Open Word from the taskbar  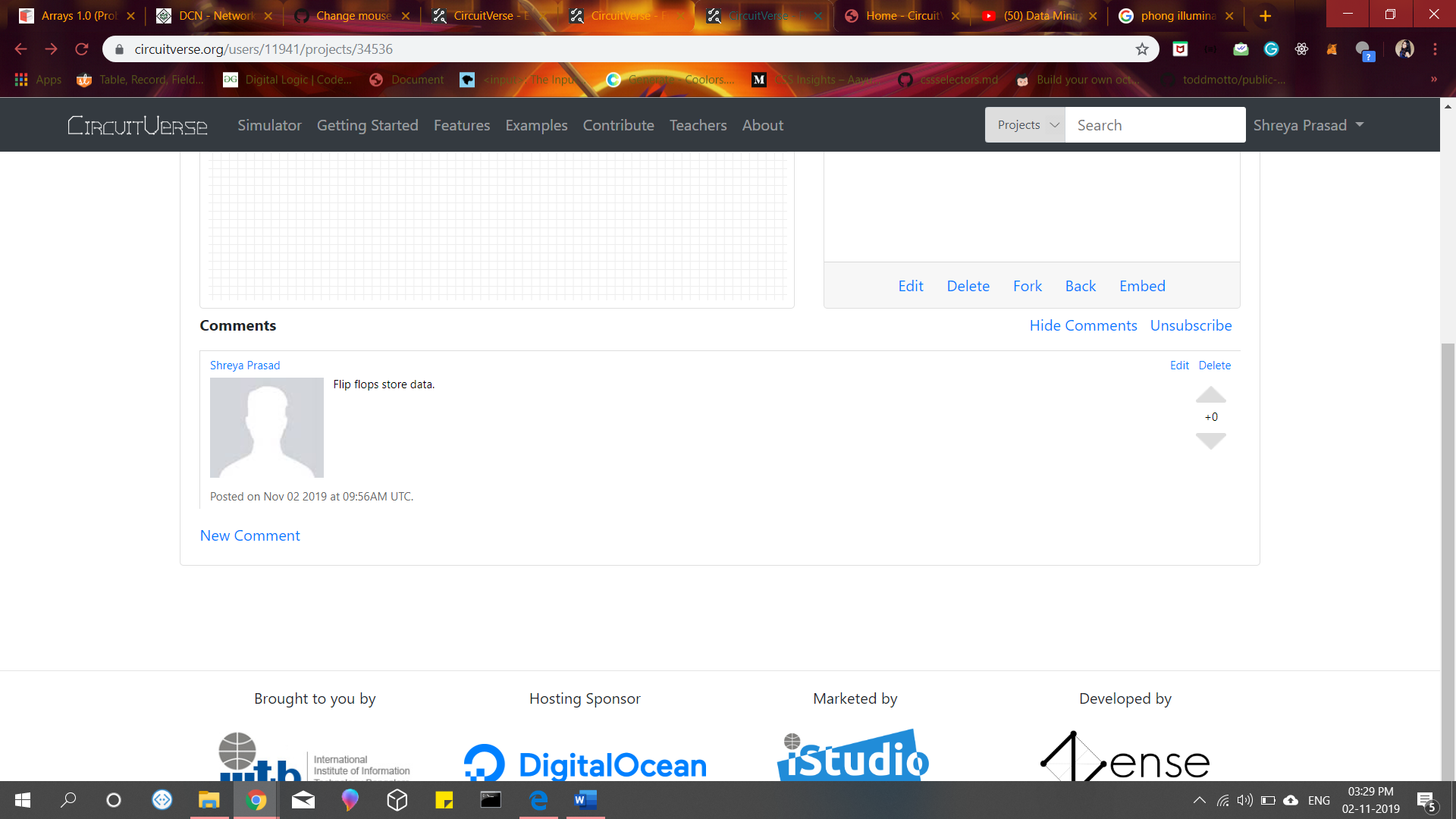(x=585, y=800)
